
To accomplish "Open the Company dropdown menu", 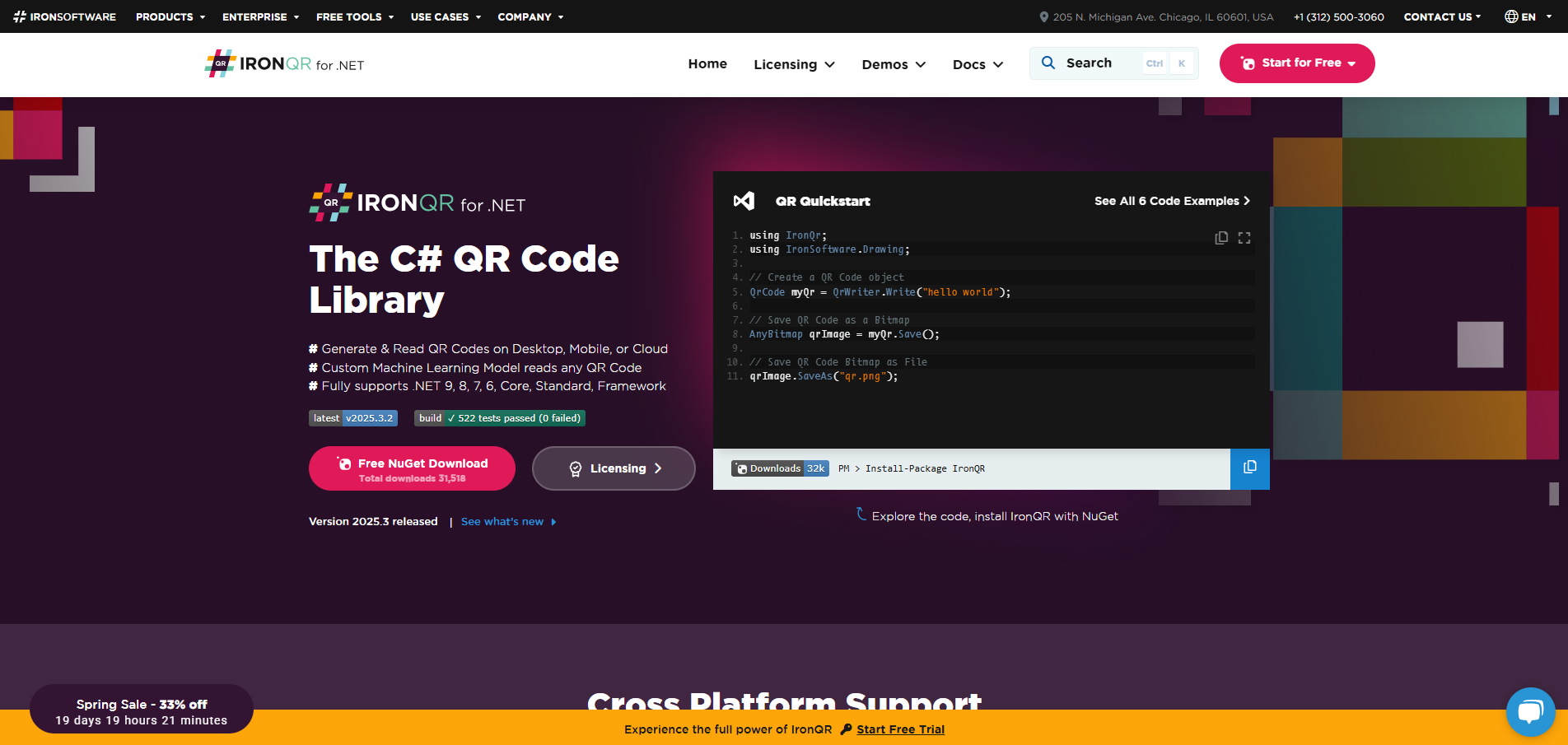I will pyautogui.click(x=530, y=16).
